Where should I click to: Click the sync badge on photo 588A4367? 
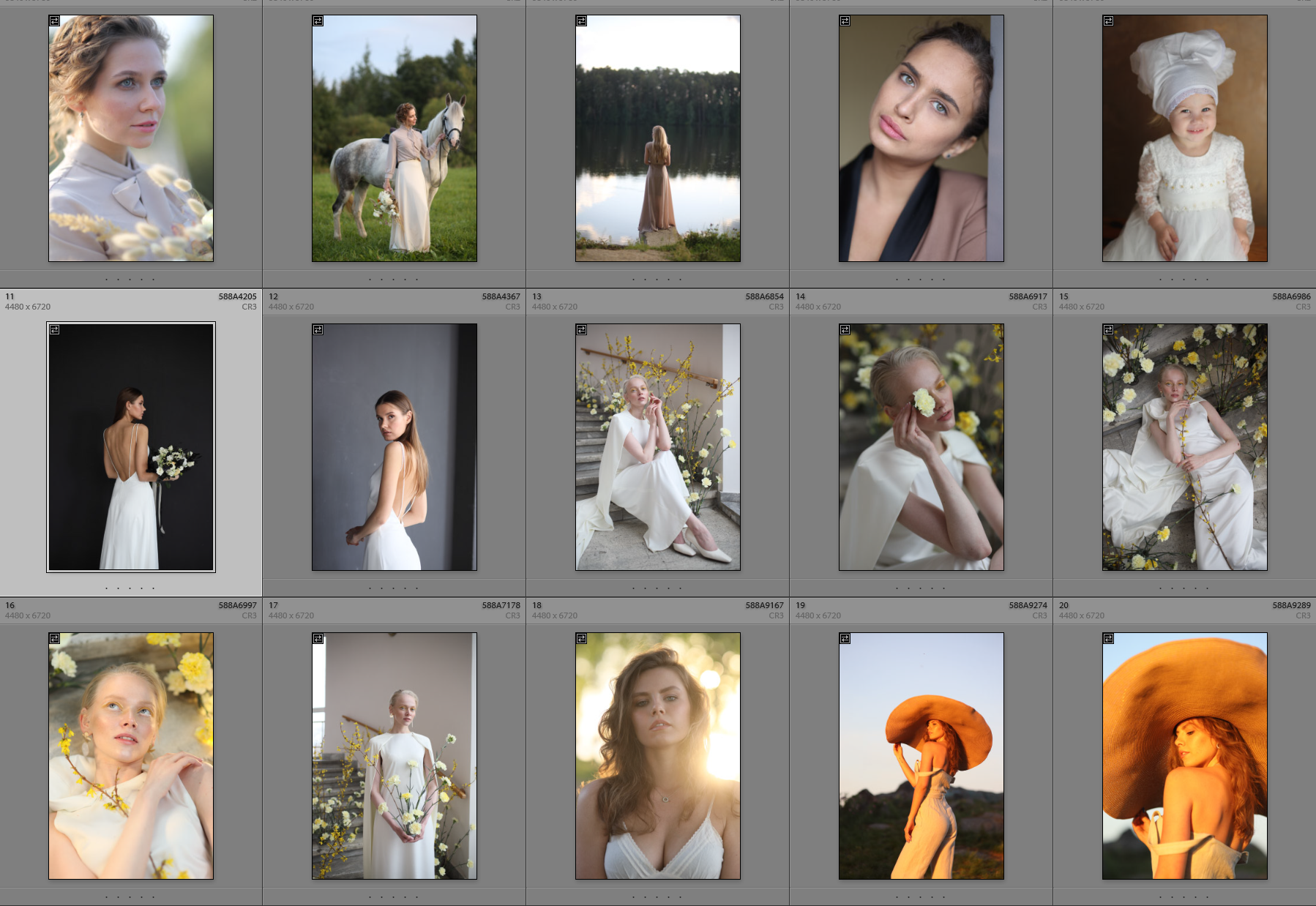point(318,330)
